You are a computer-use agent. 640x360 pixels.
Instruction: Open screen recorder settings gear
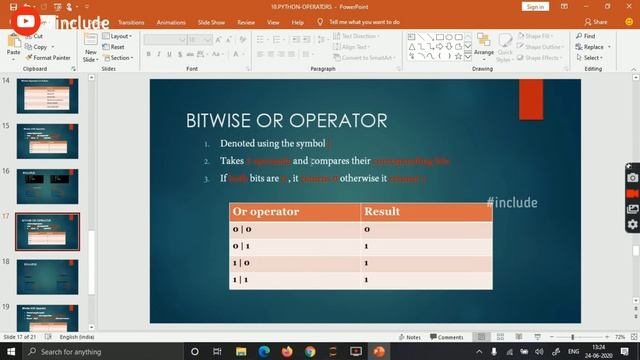coord(632,224)
